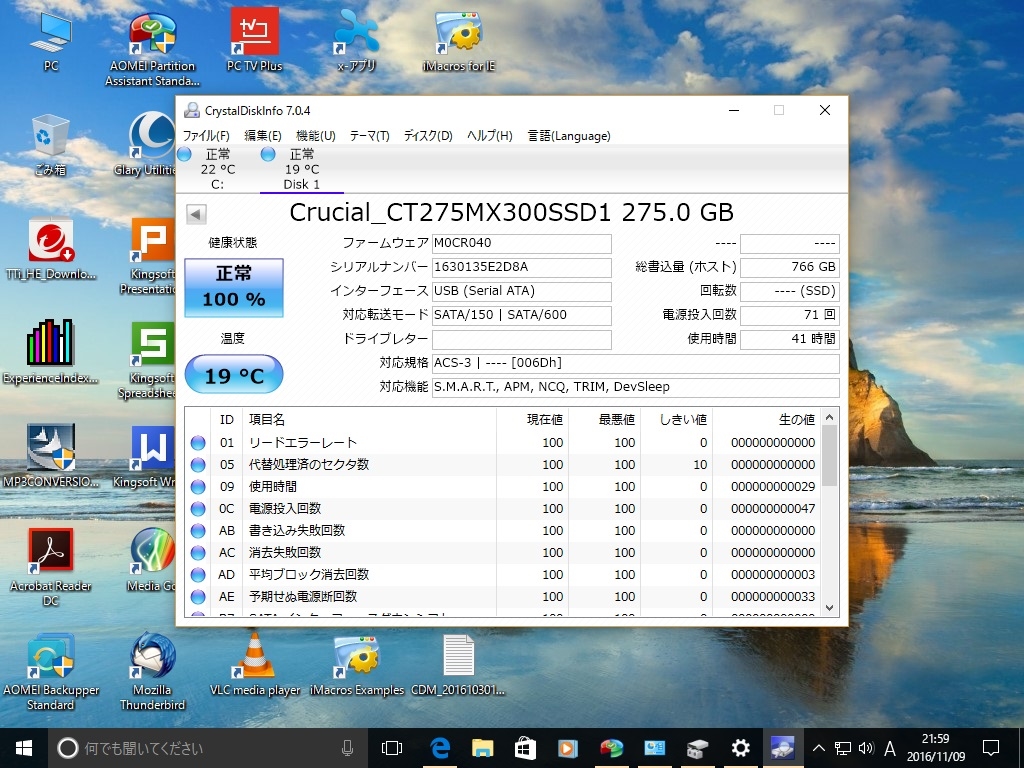Click CrystalDiskInfo title bar icon
1024x768 pixels.
192,110
